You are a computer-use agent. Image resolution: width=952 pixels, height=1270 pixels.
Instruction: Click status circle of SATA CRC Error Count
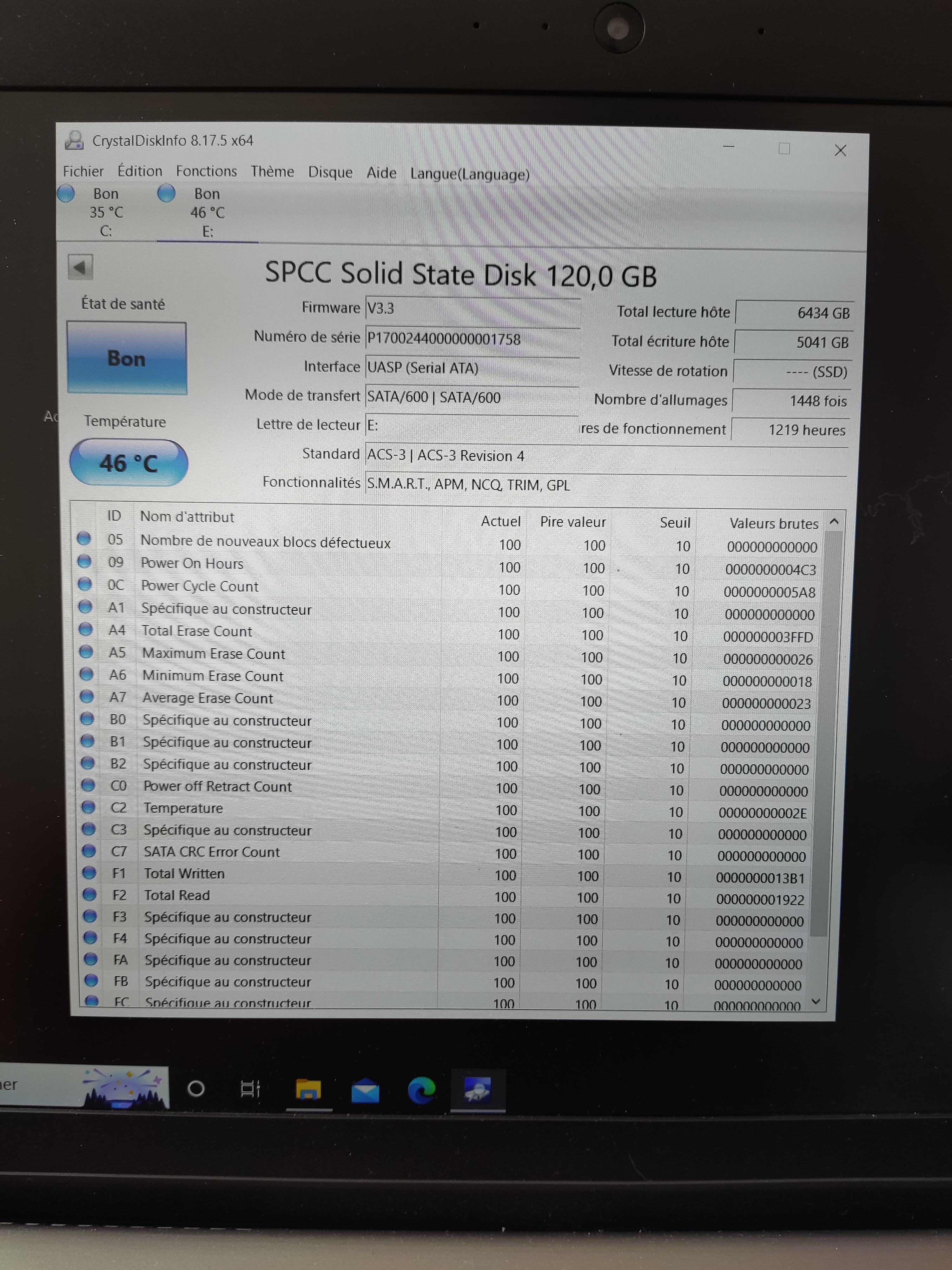coord(89,850)
